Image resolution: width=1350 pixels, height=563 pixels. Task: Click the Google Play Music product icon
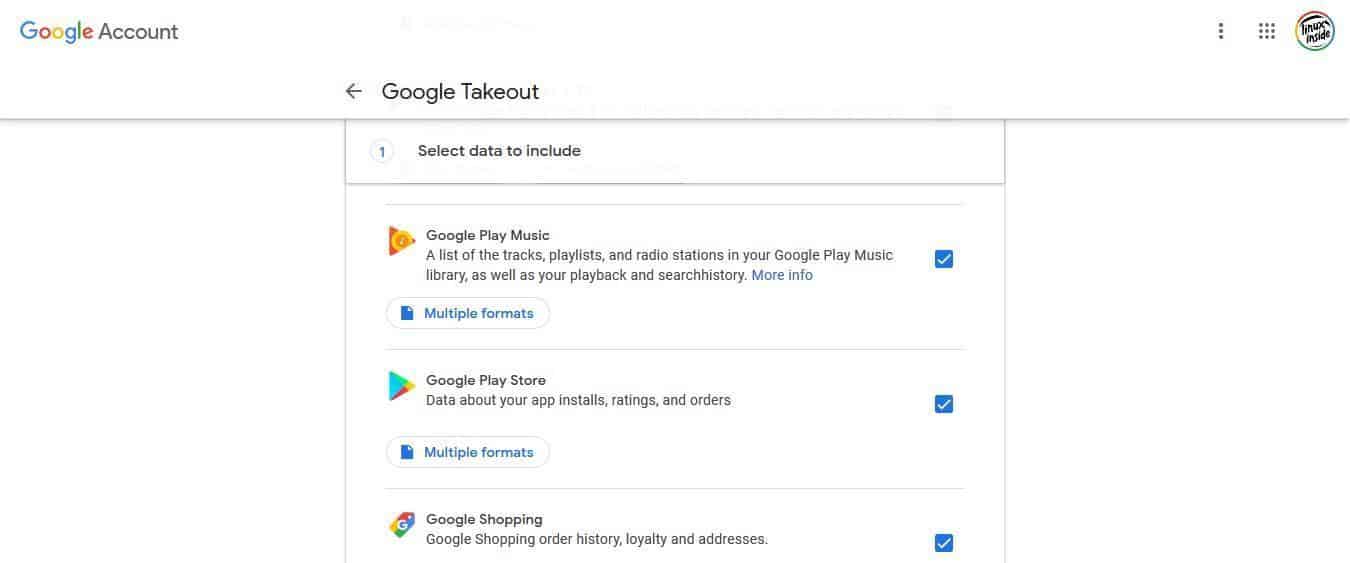[401, 241]
